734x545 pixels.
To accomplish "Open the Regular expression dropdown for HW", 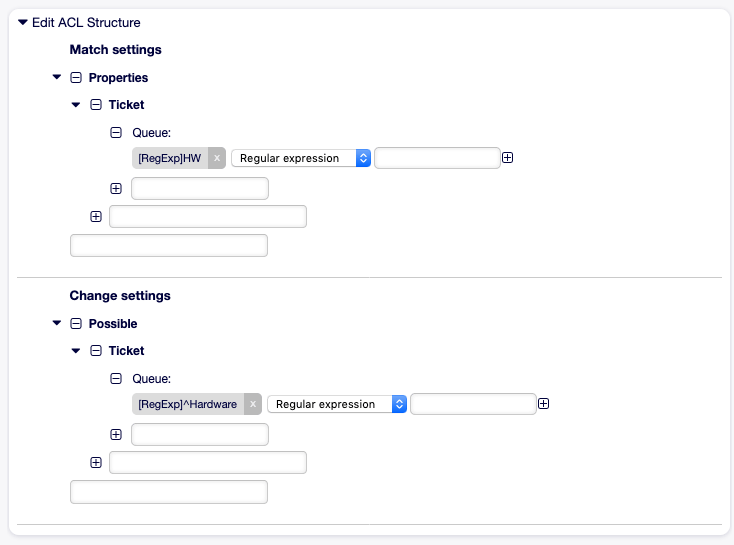I will tap(301, 158).
